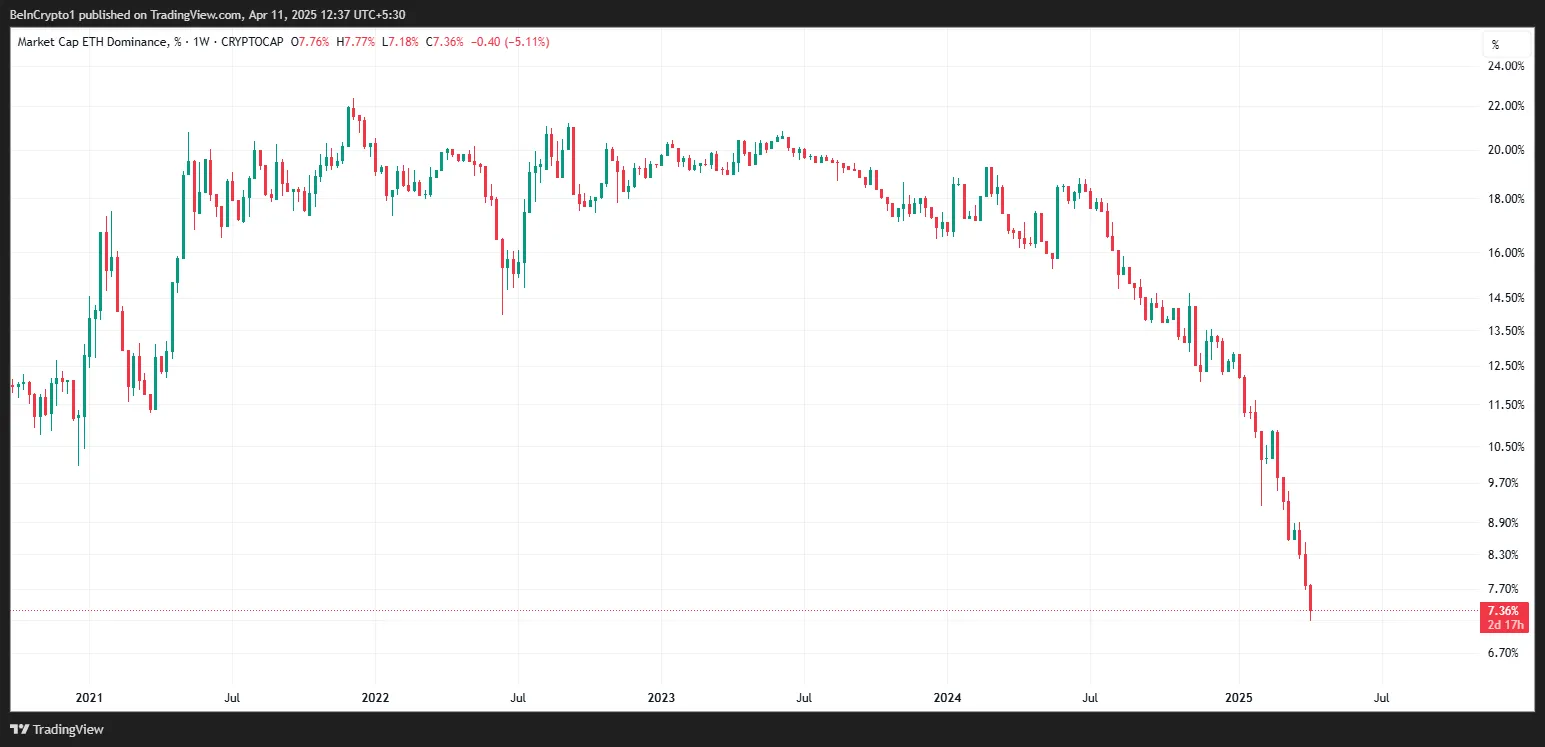Click the 20.00% price axis label
Image resolution: width=1545 pixels, height=747 pixels.
point(1506,150)
